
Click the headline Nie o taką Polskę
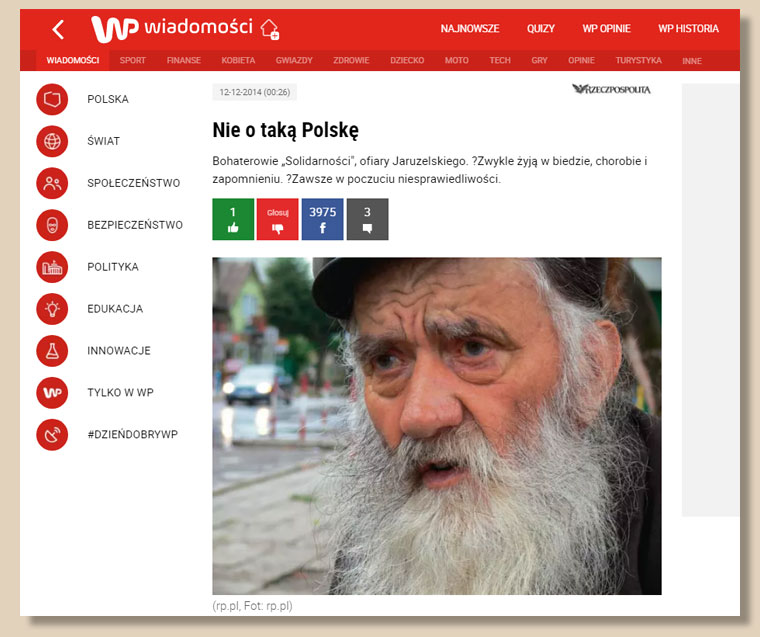click(x=285, y=130)
